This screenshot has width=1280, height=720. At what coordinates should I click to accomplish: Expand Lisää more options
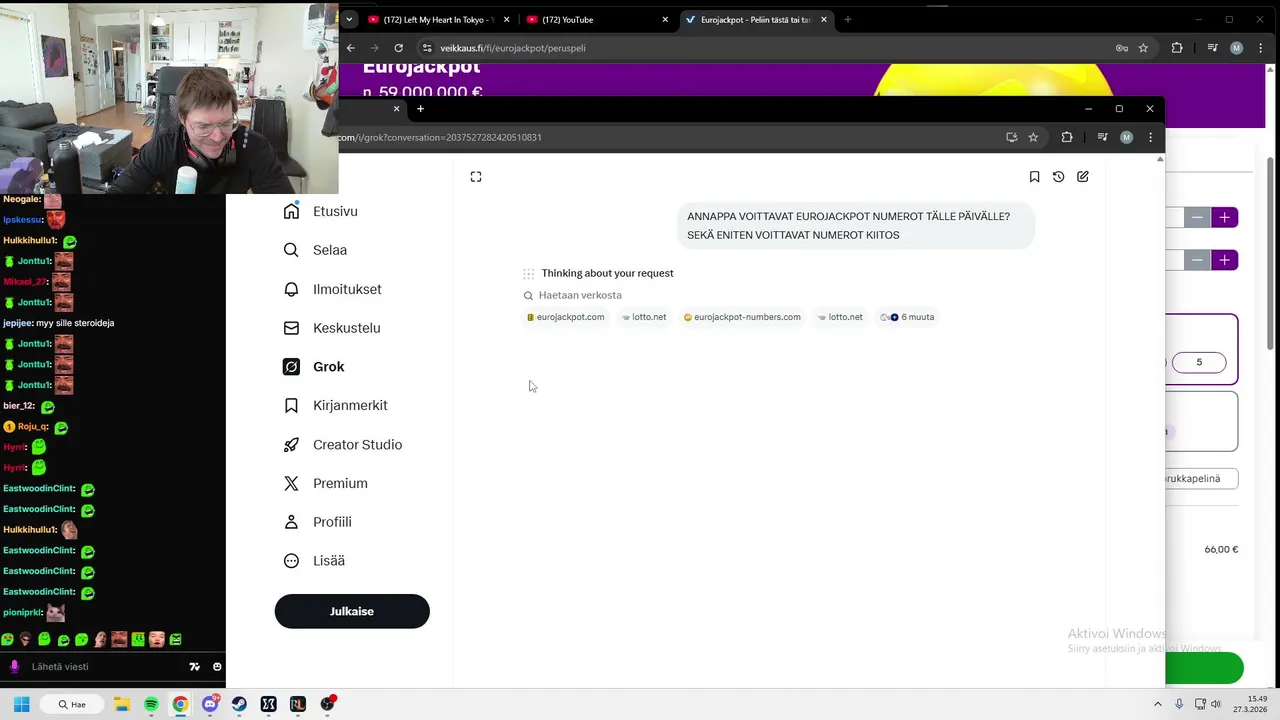pos(314,561)
